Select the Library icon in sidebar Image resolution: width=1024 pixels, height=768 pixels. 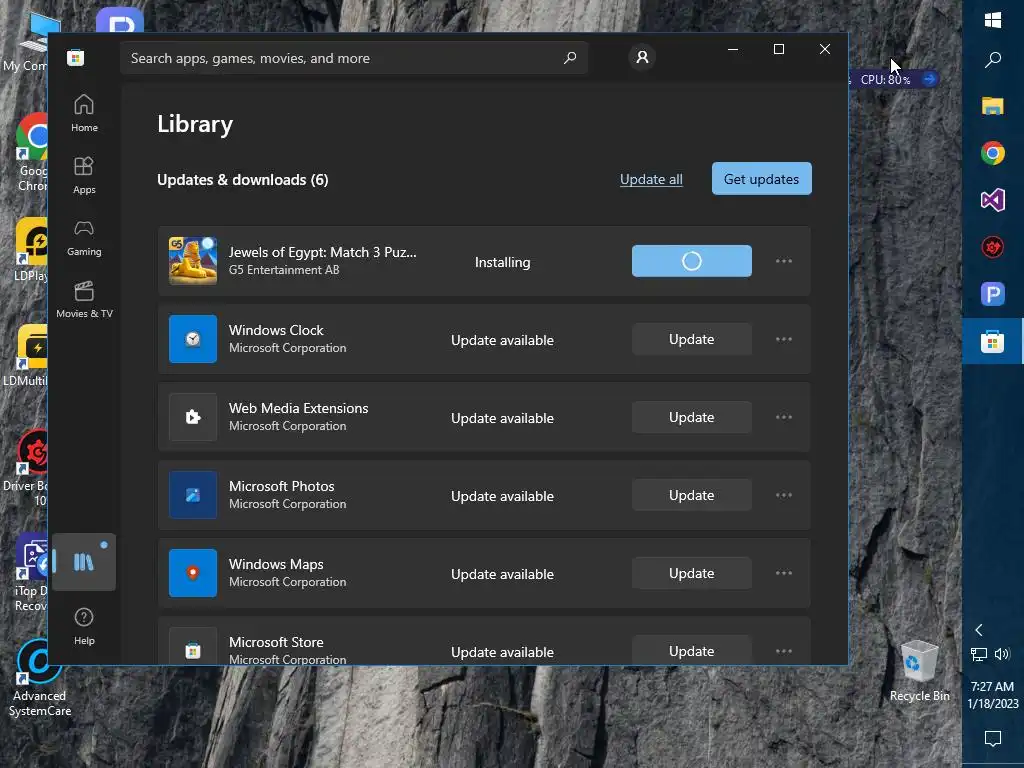84,562
